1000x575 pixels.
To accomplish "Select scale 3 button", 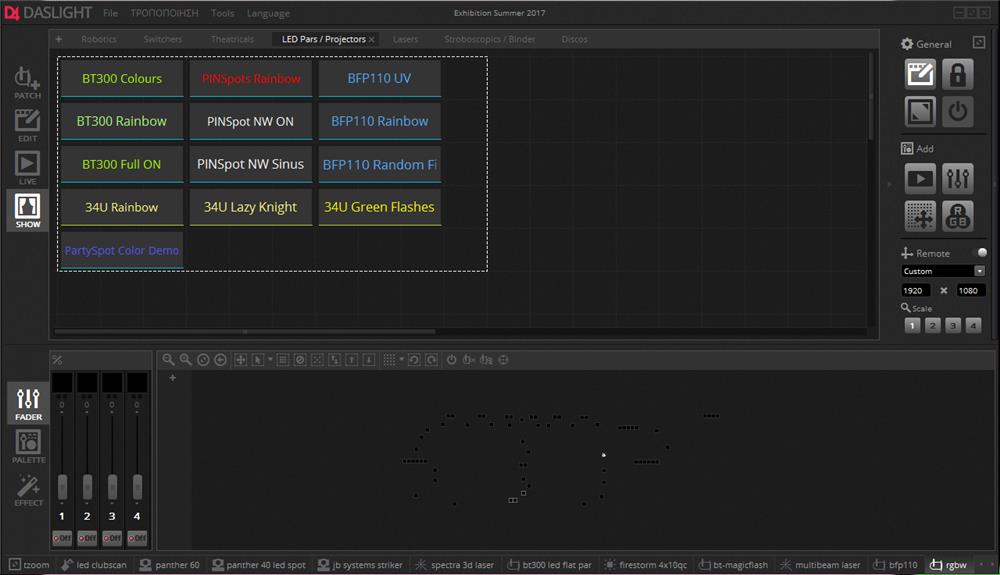I will pos(953,326).
